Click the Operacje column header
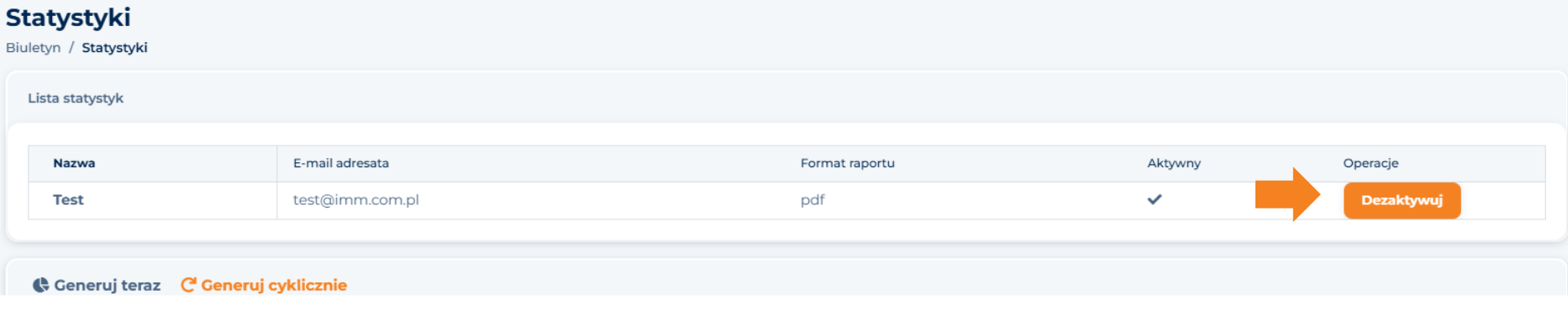 [x=1371, y=163]
